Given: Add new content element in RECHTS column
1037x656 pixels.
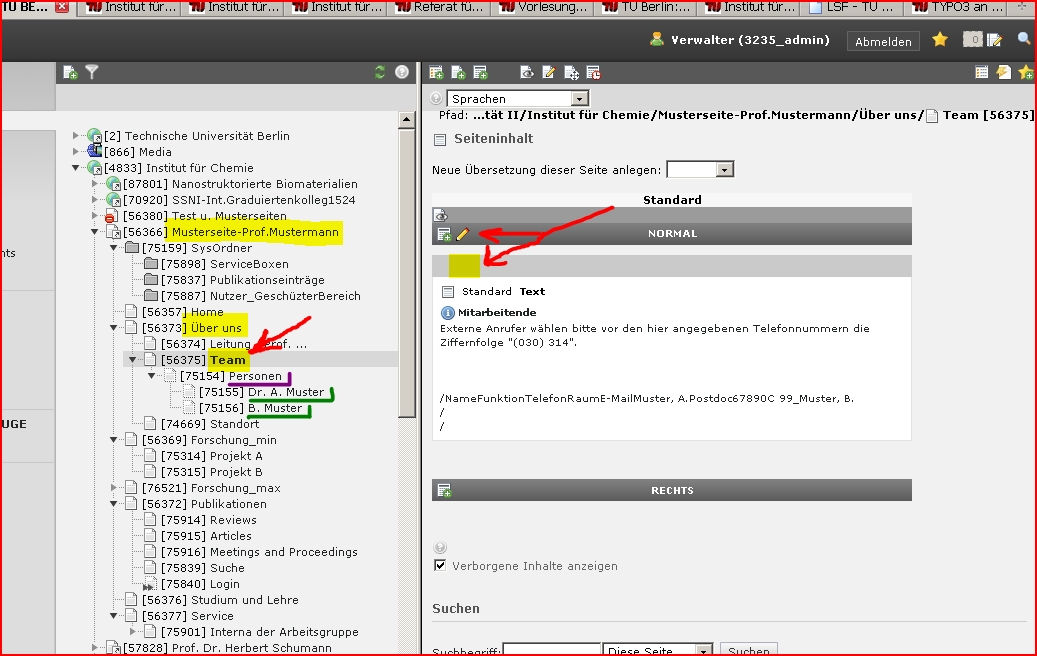Looking at the screenshot, I should tap(444, 490).
